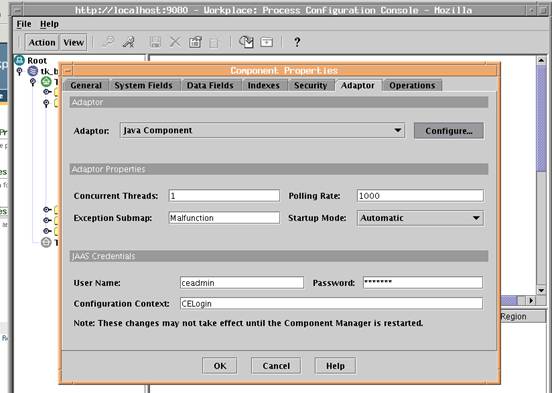Select the Root label in the tree
This screenshot has height=393, width=552.
pos(37,61)
